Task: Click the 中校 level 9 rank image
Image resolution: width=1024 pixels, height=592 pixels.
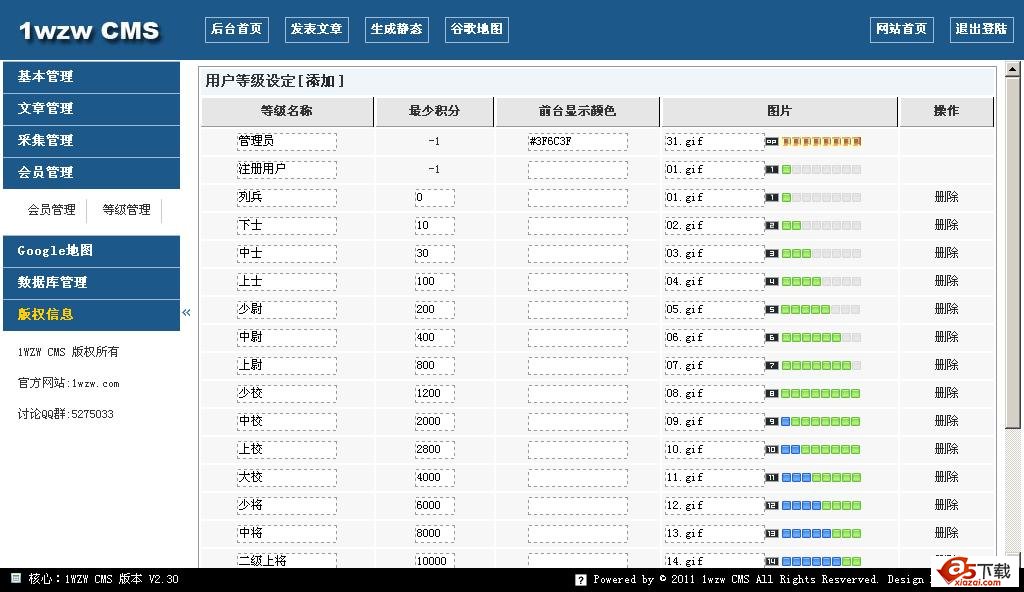Action: (813, 422)
